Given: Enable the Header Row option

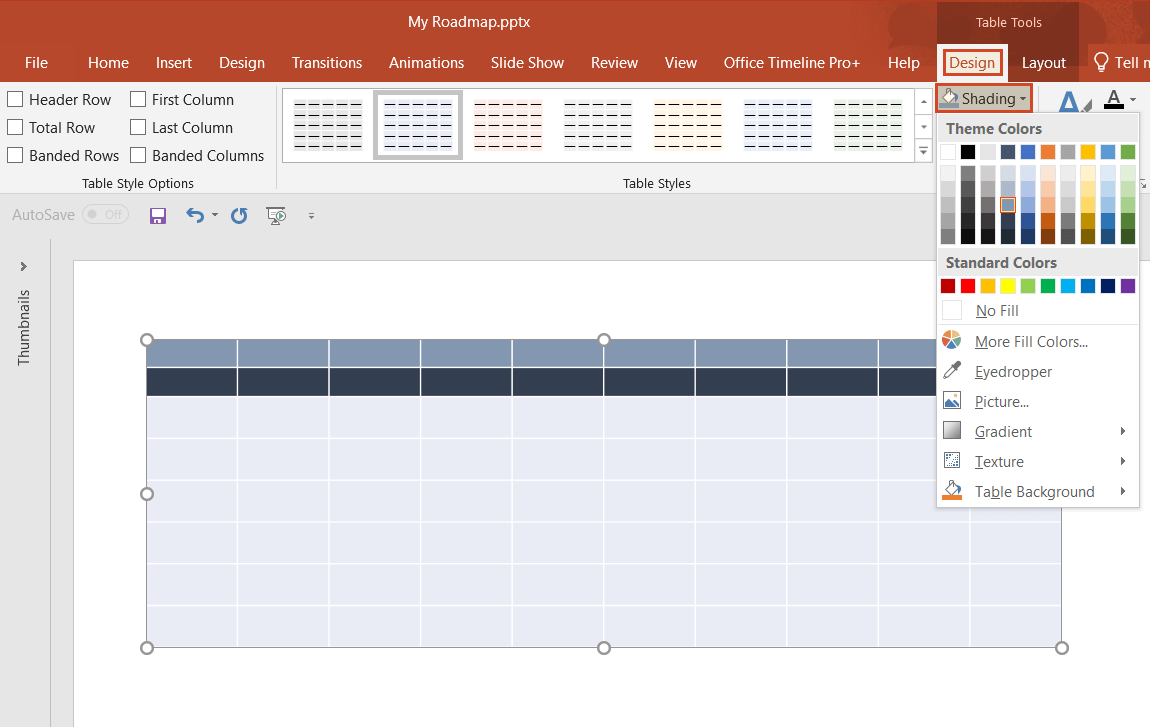Looking at the screenshot, I should [x=15, y=99].
